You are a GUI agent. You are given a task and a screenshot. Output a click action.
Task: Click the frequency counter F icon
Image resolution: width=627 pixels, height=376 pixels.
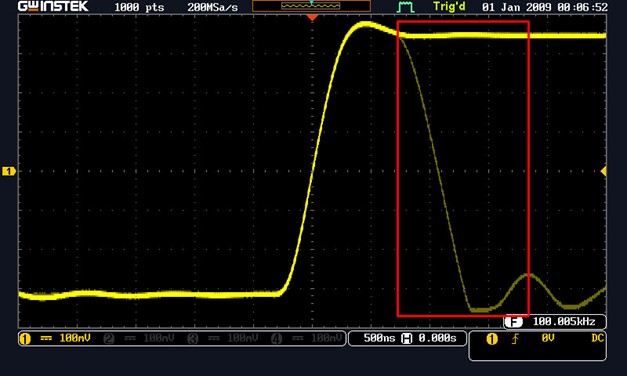tap(513, 322)
